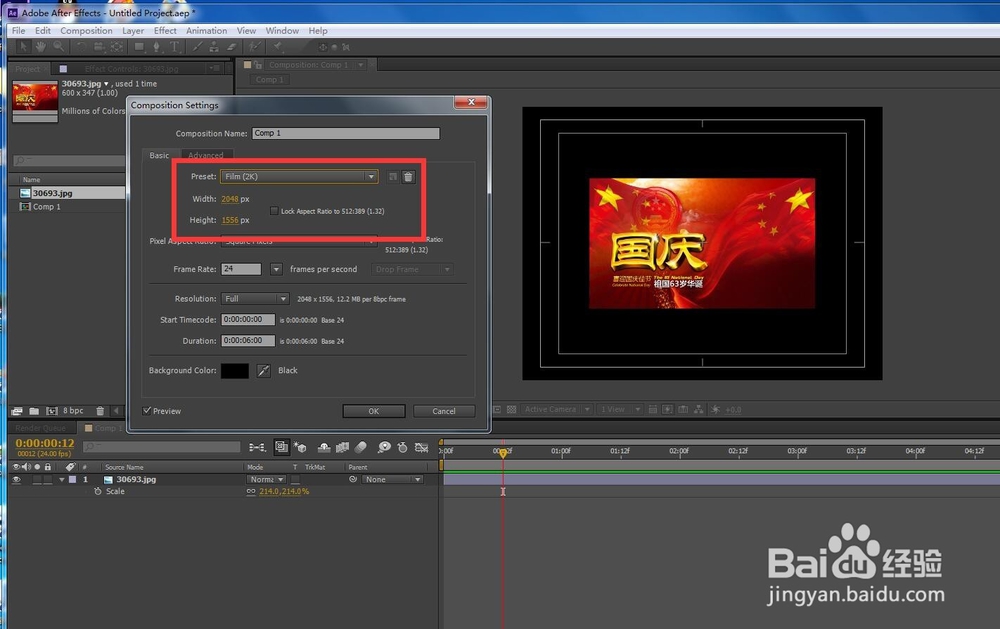Select the Eraser tool

(x=232, y=47)
